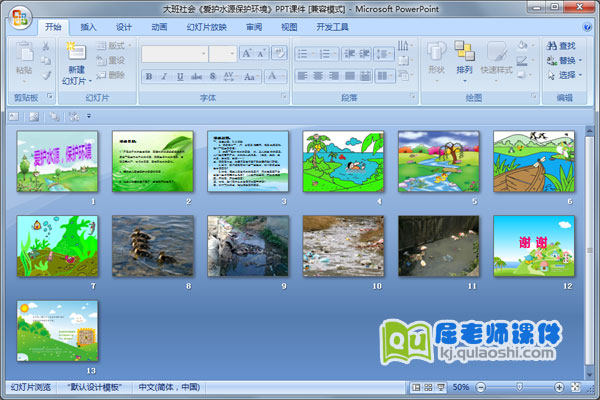Click the PowerPoint Help question icon
600x400 pixels.
(586, 27)
